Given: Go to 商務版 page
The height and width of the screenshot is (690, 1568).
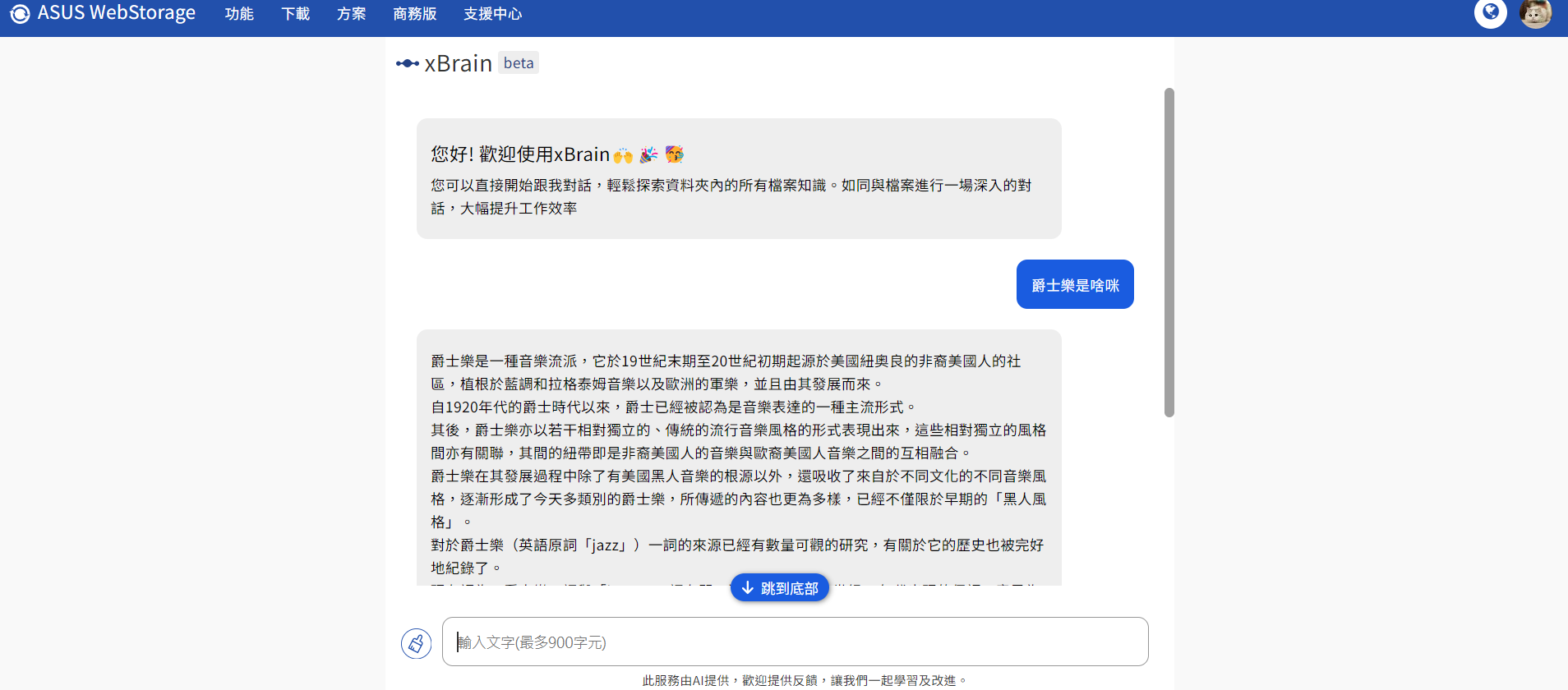Looking at the screenshot, I should point(415,14).
